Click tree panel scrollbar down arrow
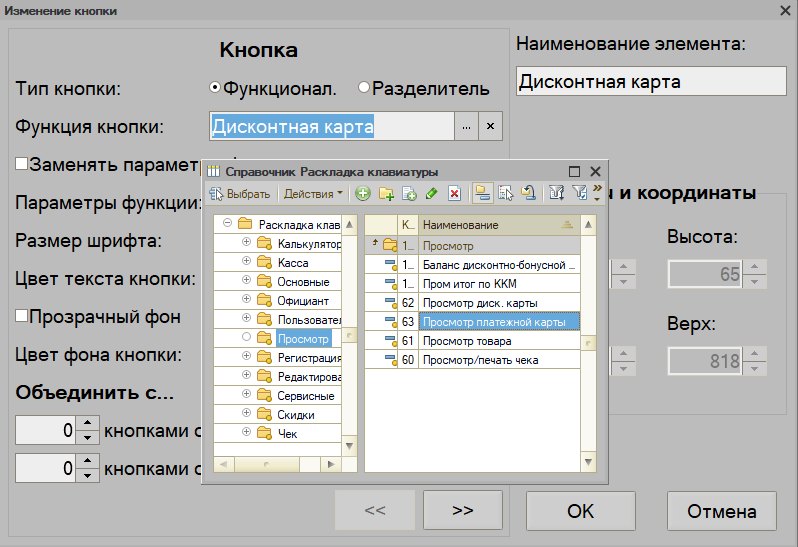798x547 pixels. (349, 446)
